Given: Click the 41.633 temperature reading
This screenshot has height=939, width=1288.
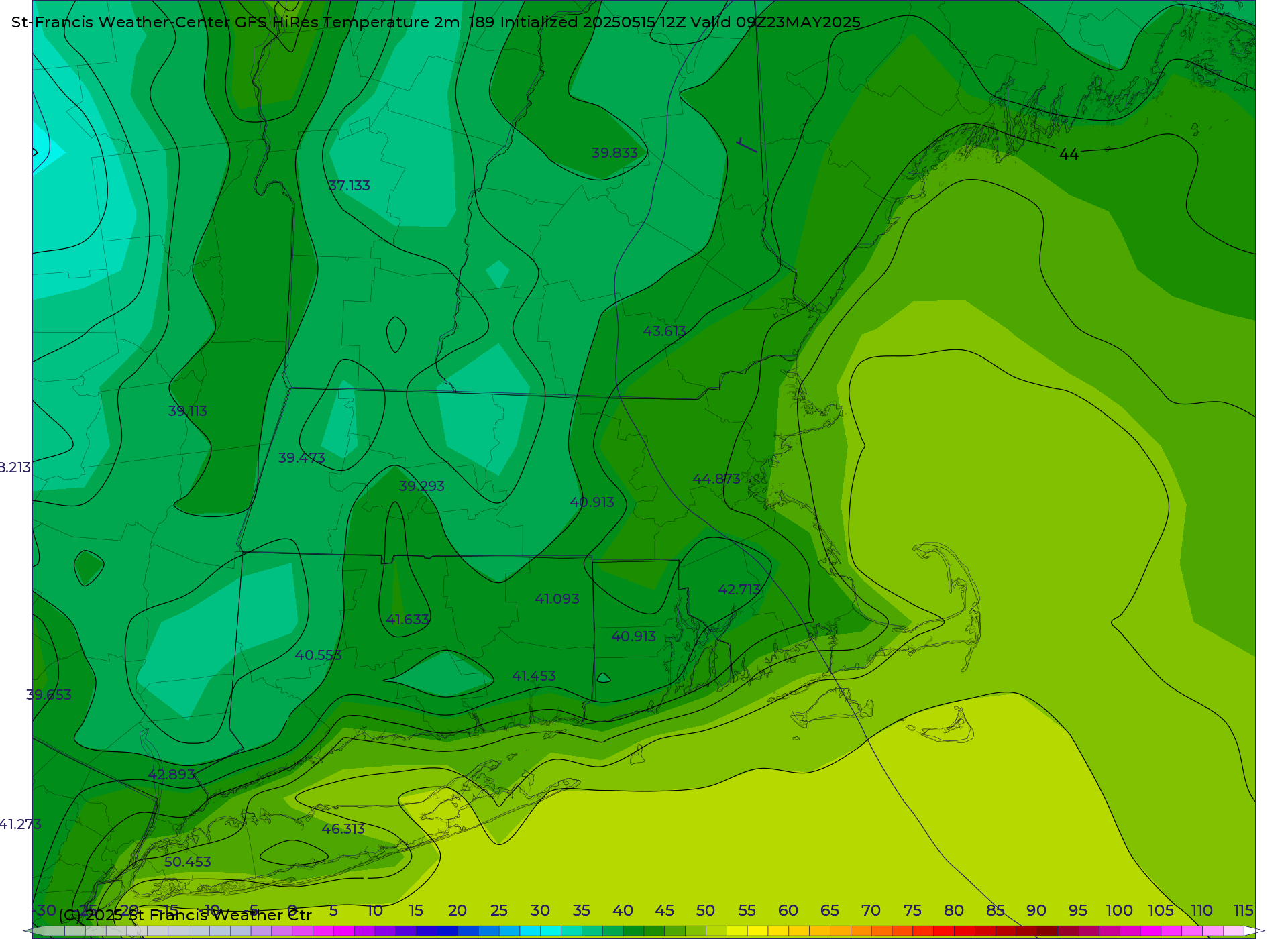Looking at the screenshot, I should click(x=407, y=620).
